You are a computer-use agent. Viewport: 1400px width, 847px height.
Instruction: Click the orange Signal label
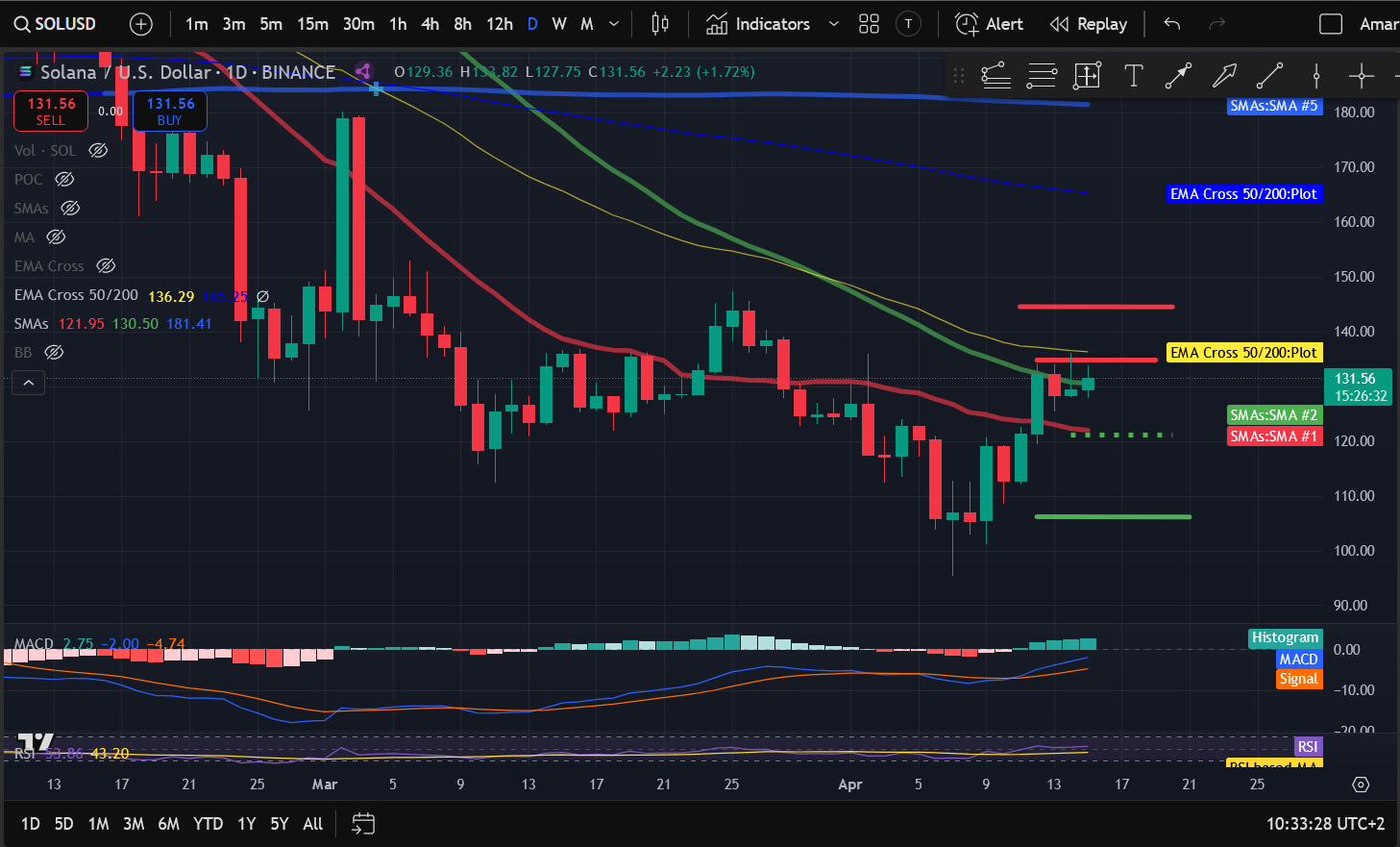[x=1299, y=679]
